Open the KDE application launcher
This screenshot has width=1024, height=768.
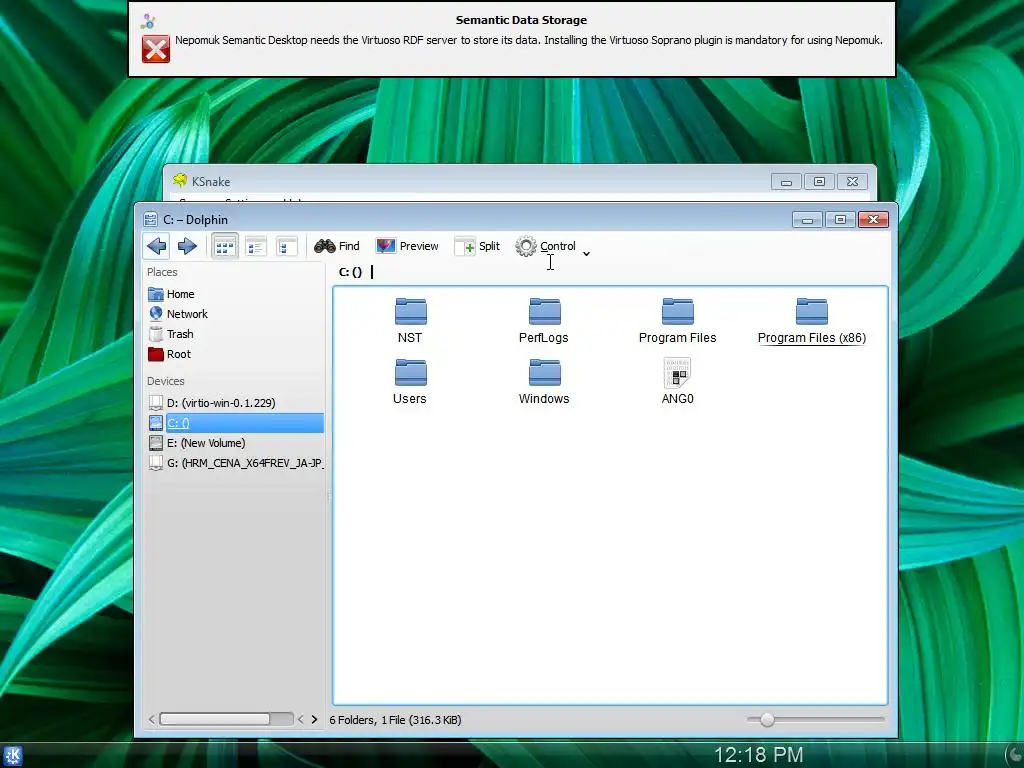pos(12,756)
